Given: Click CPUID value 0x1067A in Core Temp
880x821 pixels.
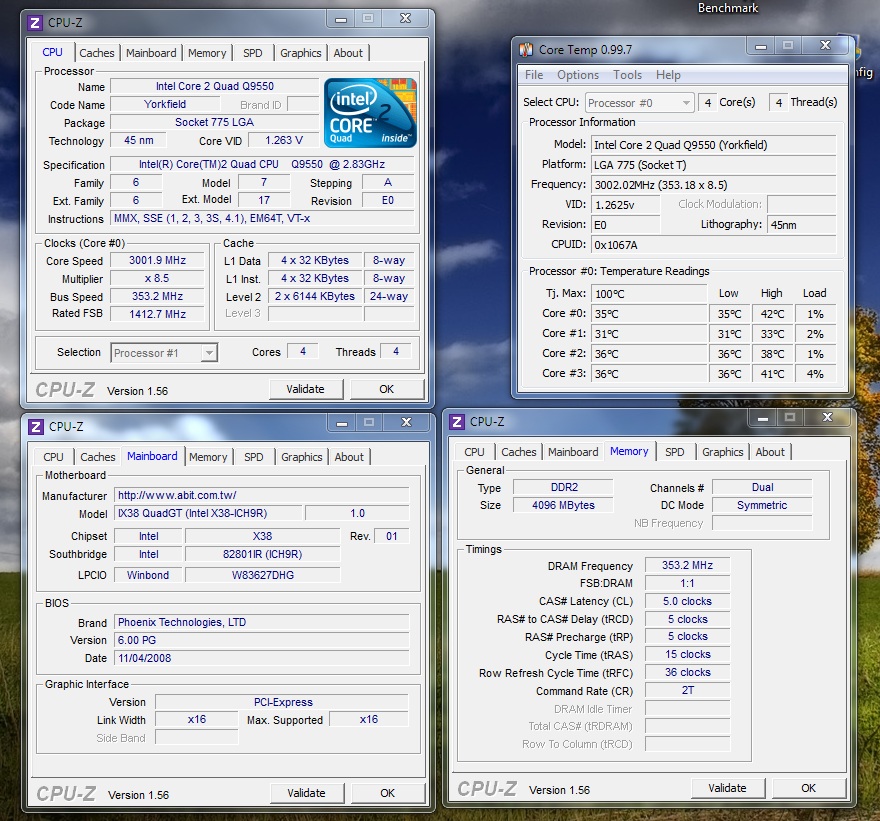Looking at the screenshot, I should coord(713,245).
